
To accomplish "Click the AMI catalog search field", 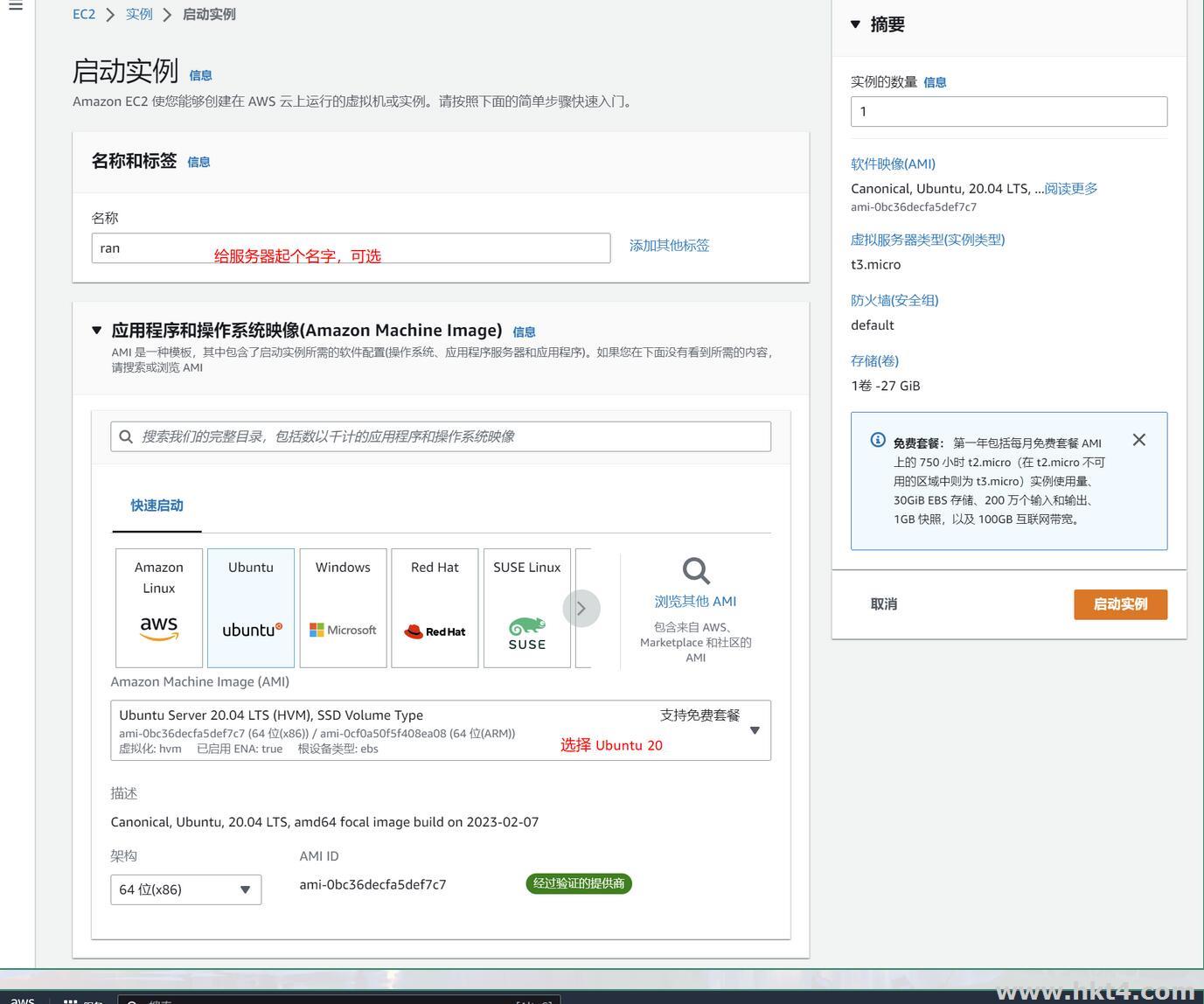I will pyautogui.click(x=441, y=436).
